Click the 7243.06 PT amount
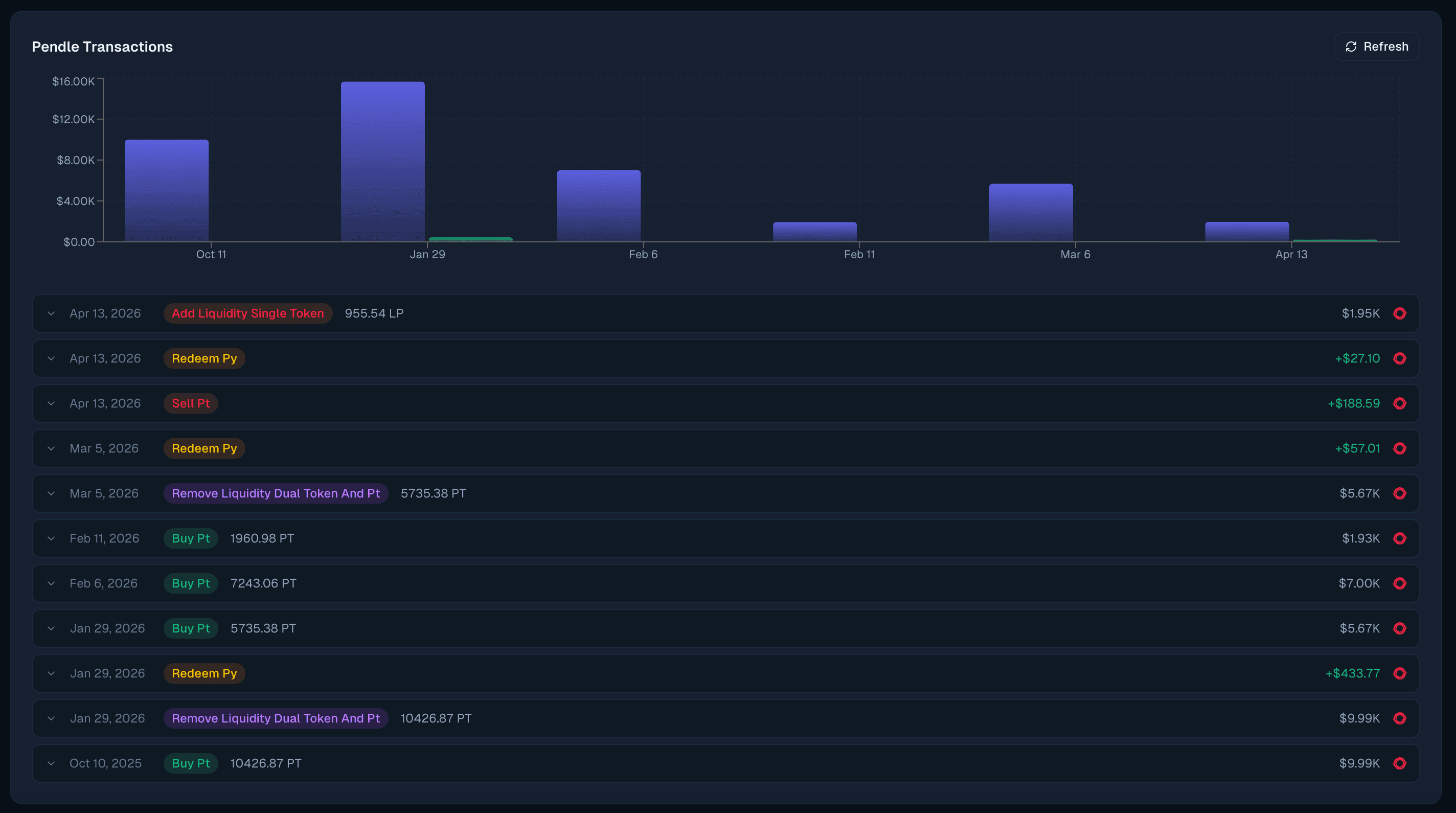 [x=263, y=583]
